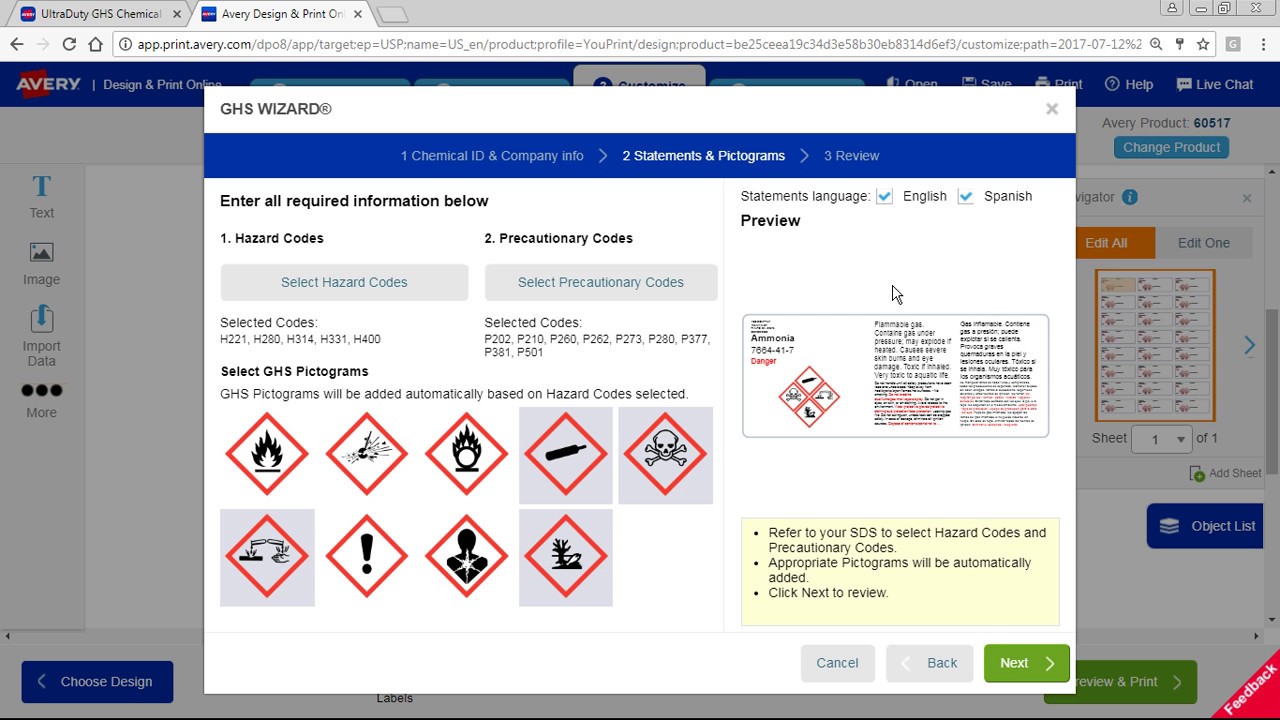Toggle the environment hazard pictogram
This screenshot has width=1280, height=720.
click(566, 557)
